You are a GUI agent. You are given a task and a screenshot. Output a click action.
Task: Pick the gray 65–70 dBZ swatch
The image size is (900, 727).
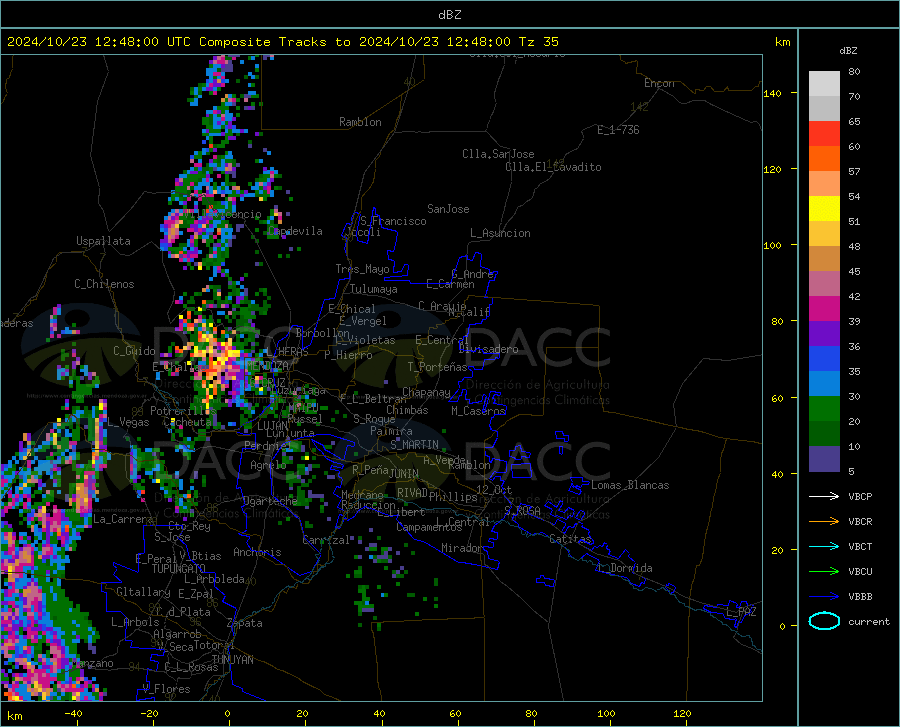click(x=824, y=109)
